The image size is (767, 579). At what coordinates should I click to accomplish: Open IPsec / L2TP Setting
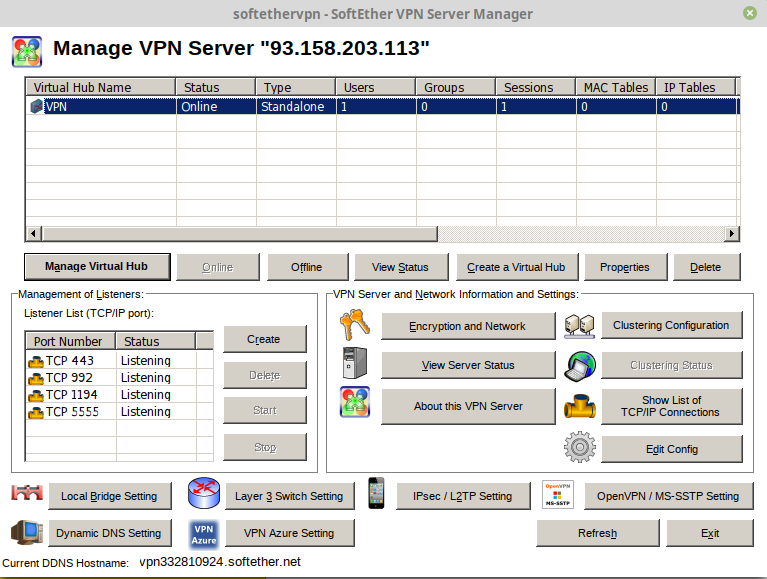click(x=463, y=496)
